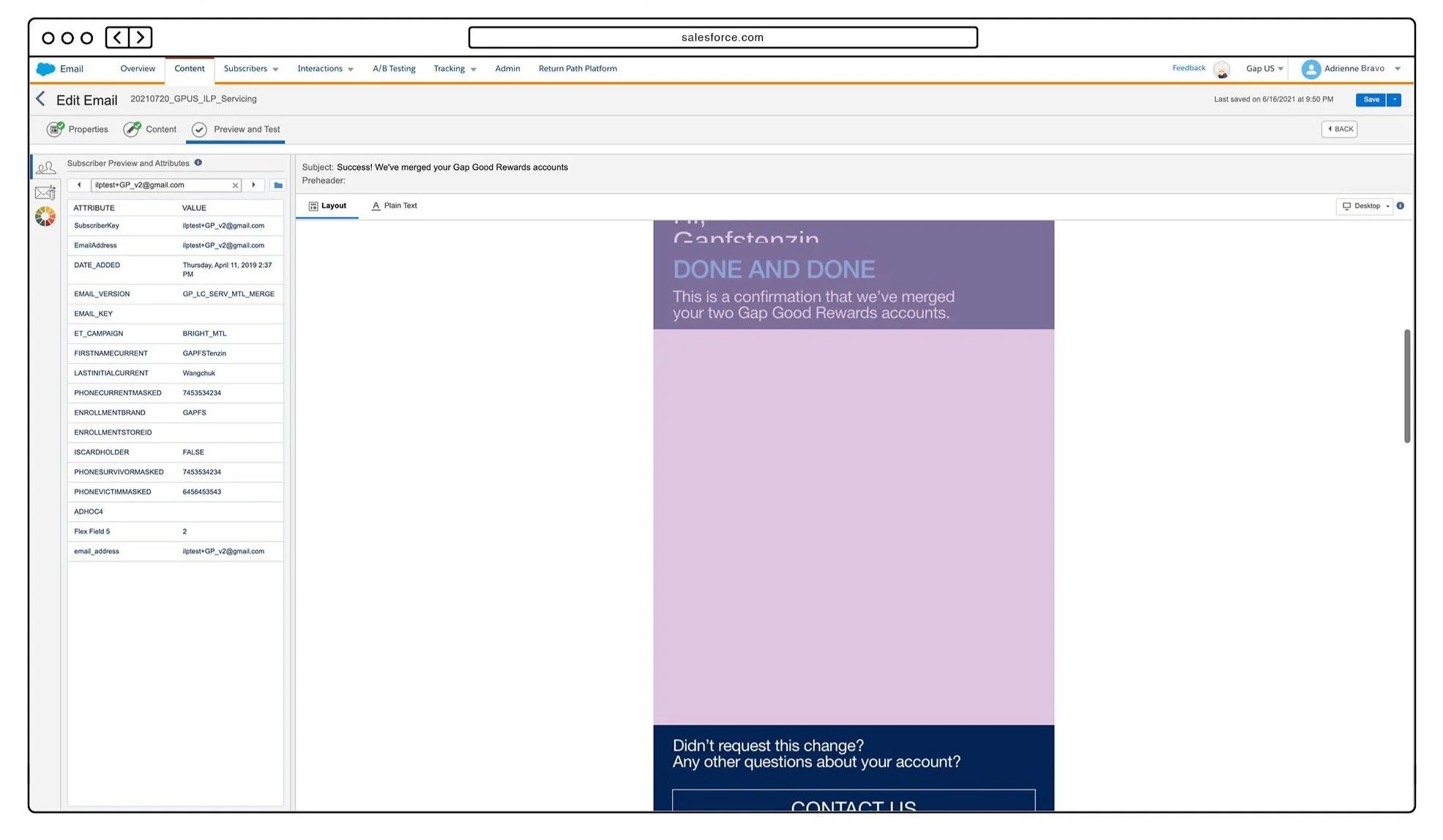
Task: Open the colorful content detective icon
Action: pyautogui.click(x=45, y=217)
